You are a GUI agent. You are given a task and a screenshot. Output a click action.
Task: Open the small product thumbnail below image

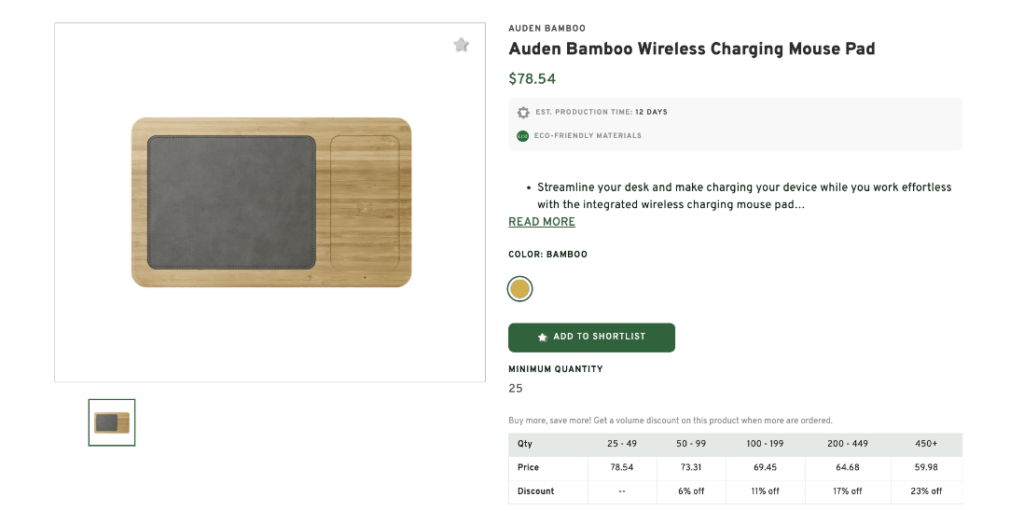112,422
